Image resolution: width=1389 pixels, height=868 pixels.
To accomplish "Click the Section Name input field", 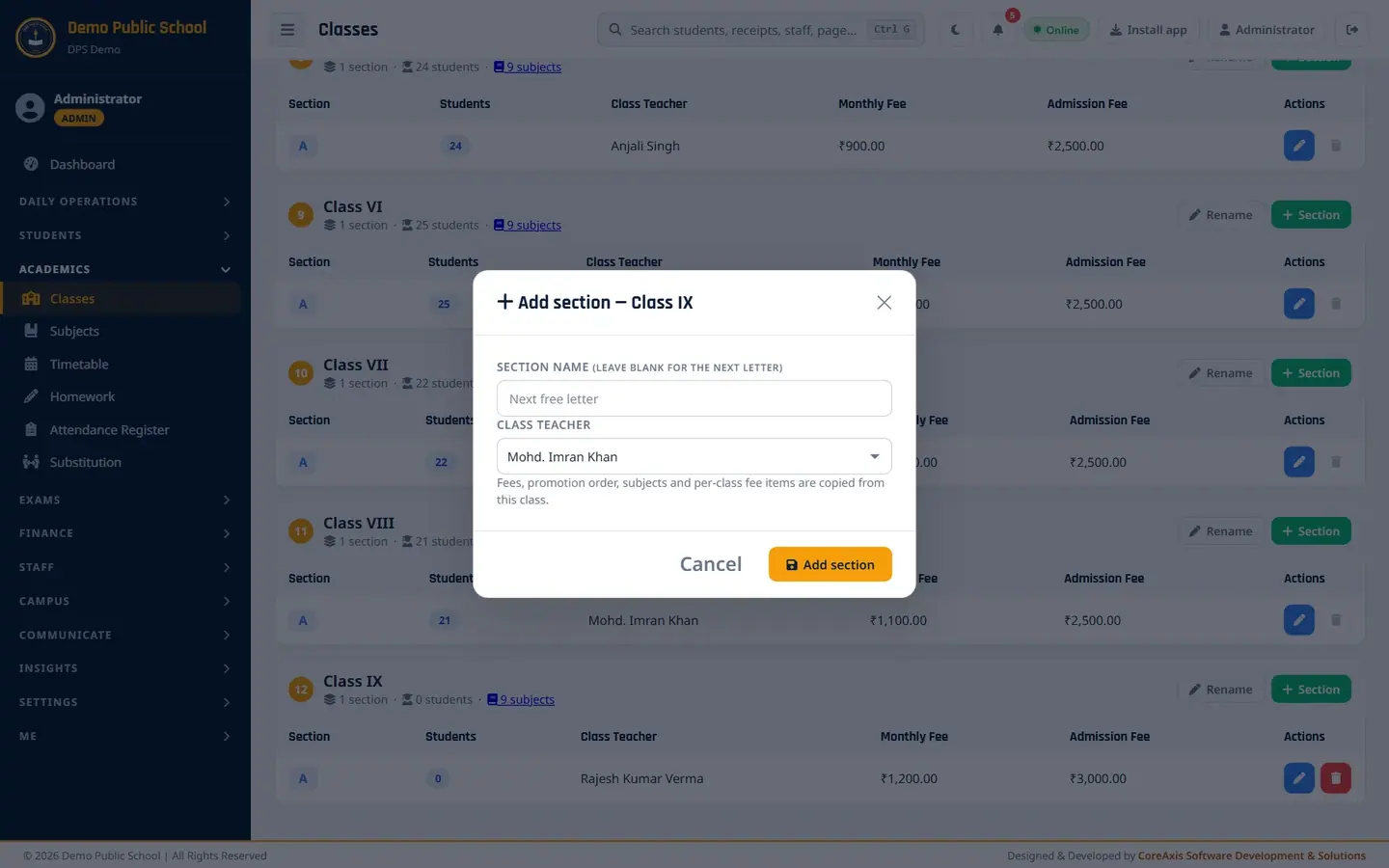I will [x=694, y=398].
